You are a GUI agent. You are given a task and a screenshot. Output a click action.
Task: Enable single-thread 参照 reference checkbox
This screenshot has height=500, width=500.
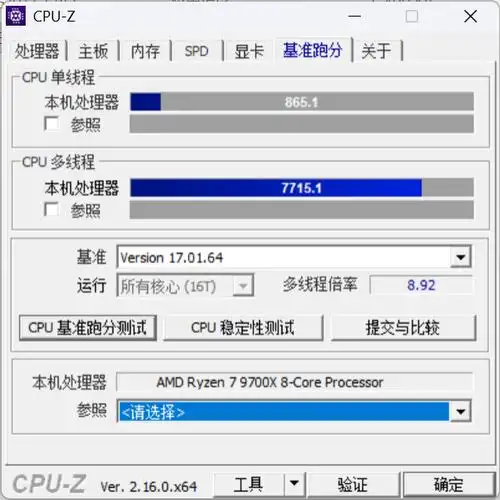pos(52,124)
